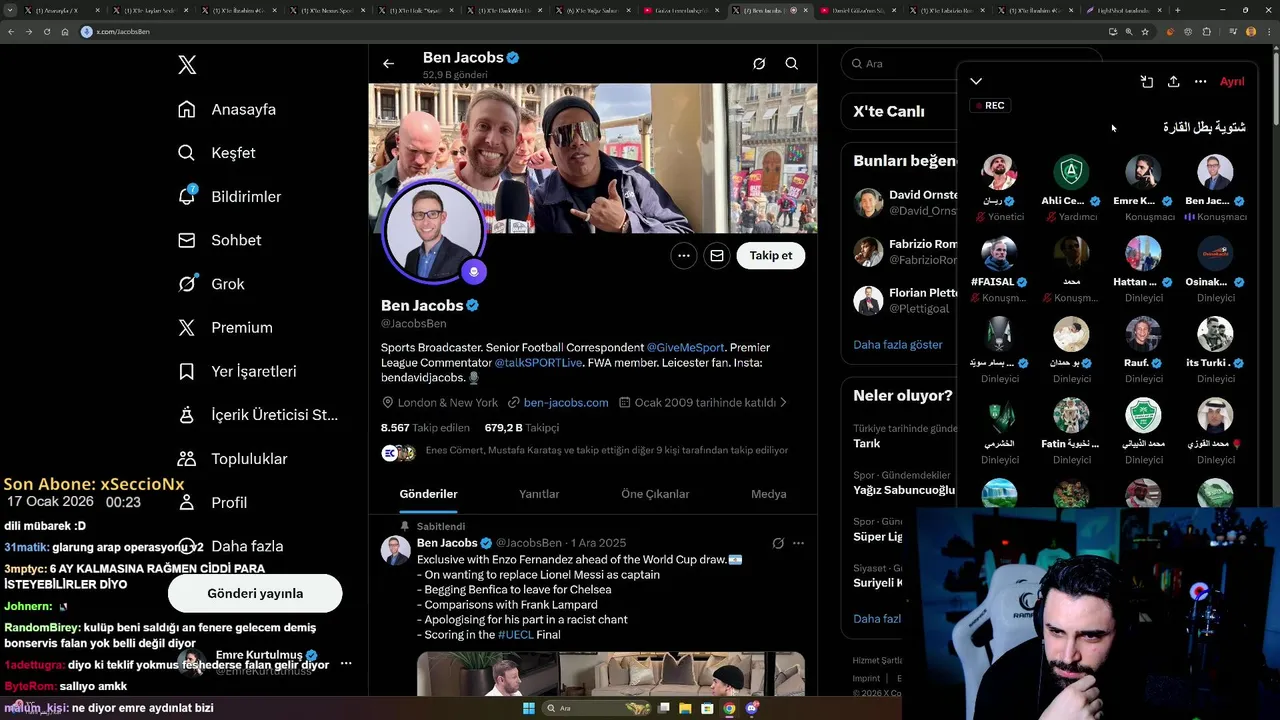
Task: Share the Space via share icon
Action: coord(1174,81)
